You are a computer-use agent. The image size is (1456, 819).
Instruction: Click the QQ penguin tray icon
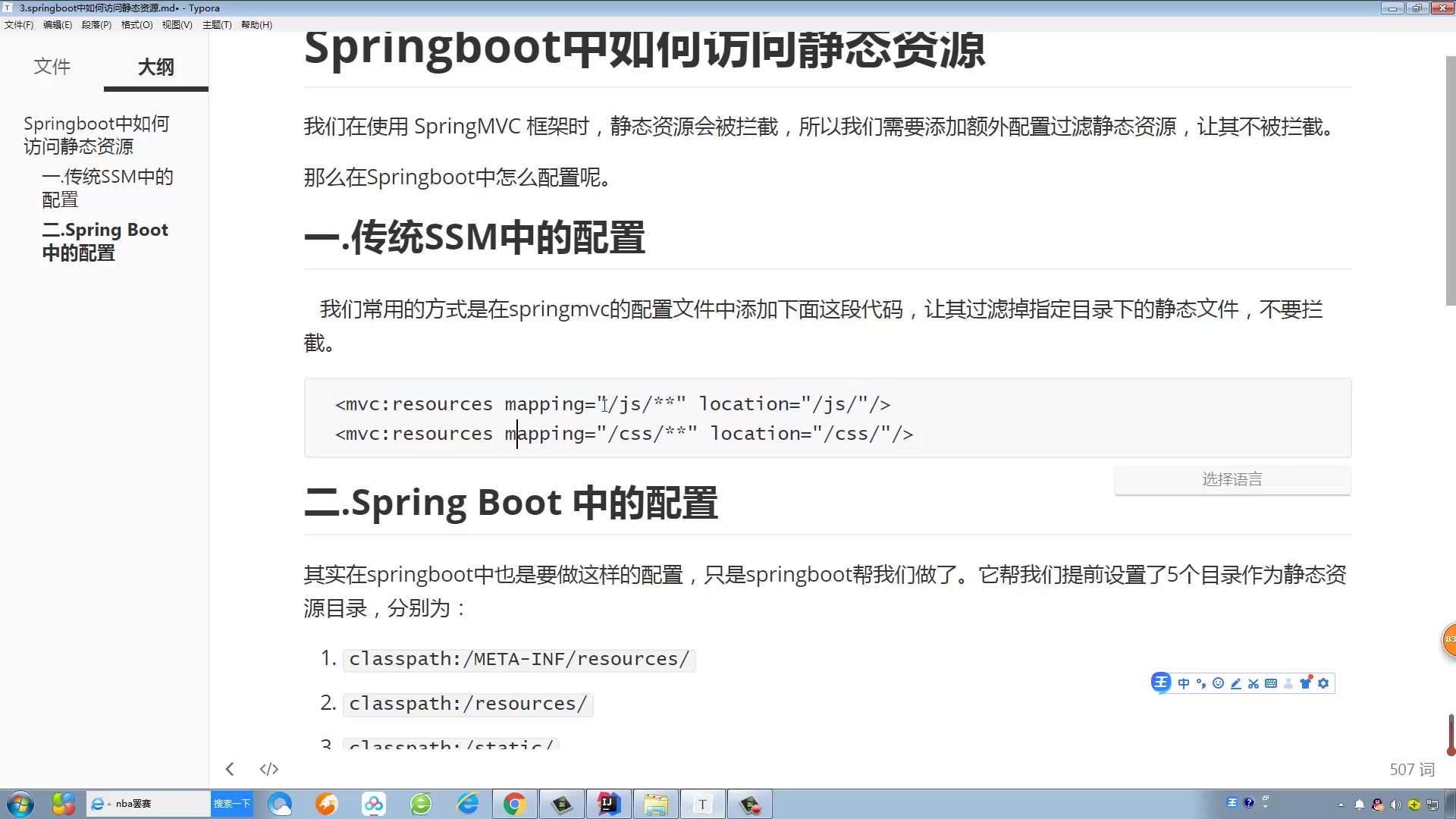pyautogui.click(x=1377, y=805)
